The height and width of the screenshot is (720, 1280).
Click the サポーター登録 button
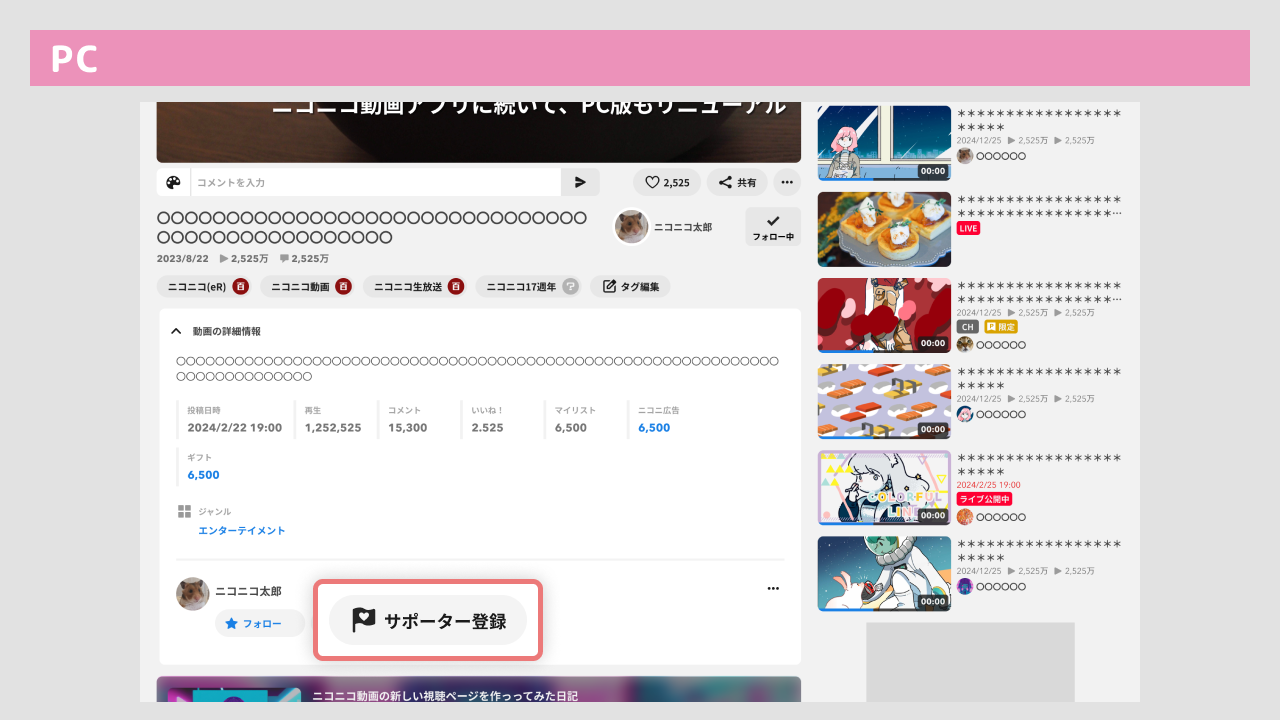(428, 620)
